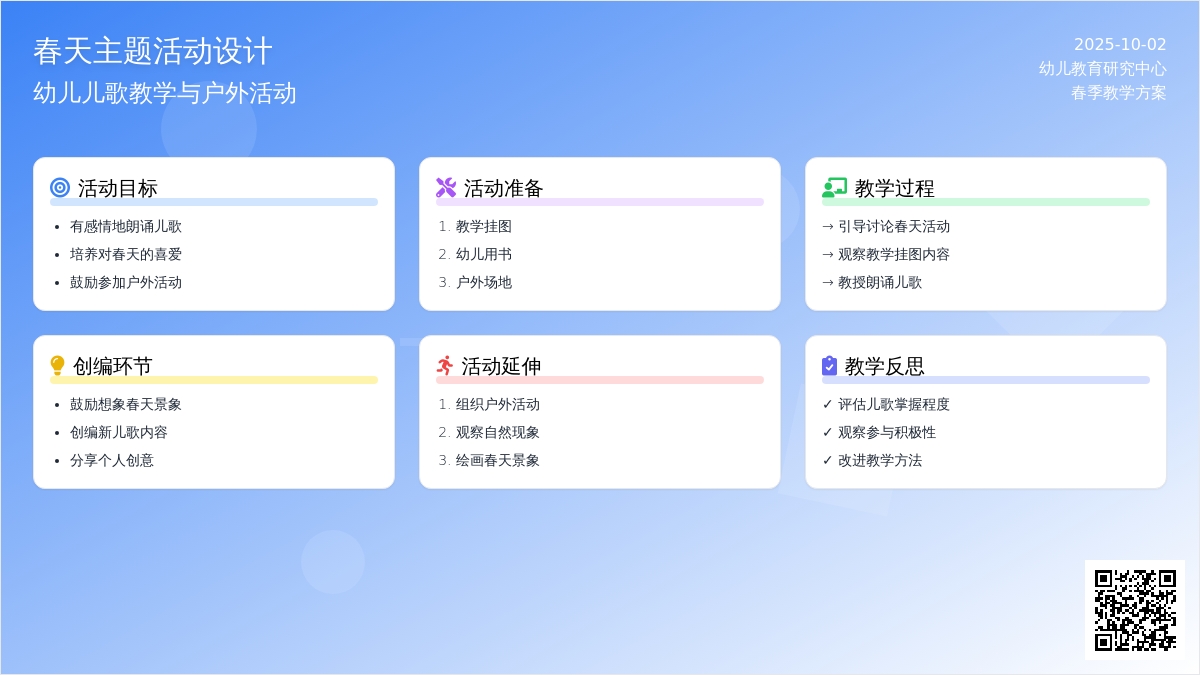
Task: Click the 春天主题活动设计 main title
Action: pos(153,51)
